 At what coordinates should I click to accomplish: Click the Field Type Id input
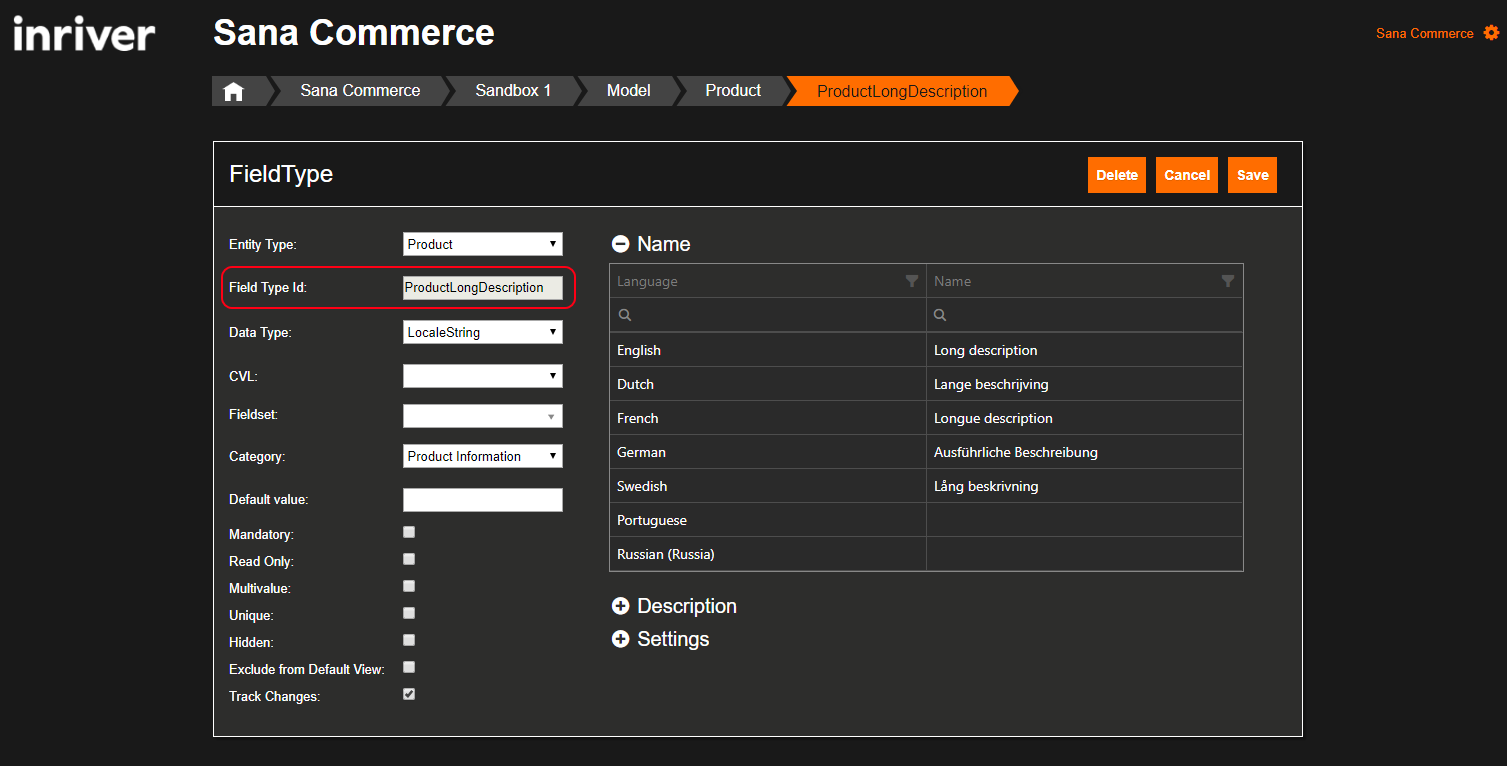(483, 288)
